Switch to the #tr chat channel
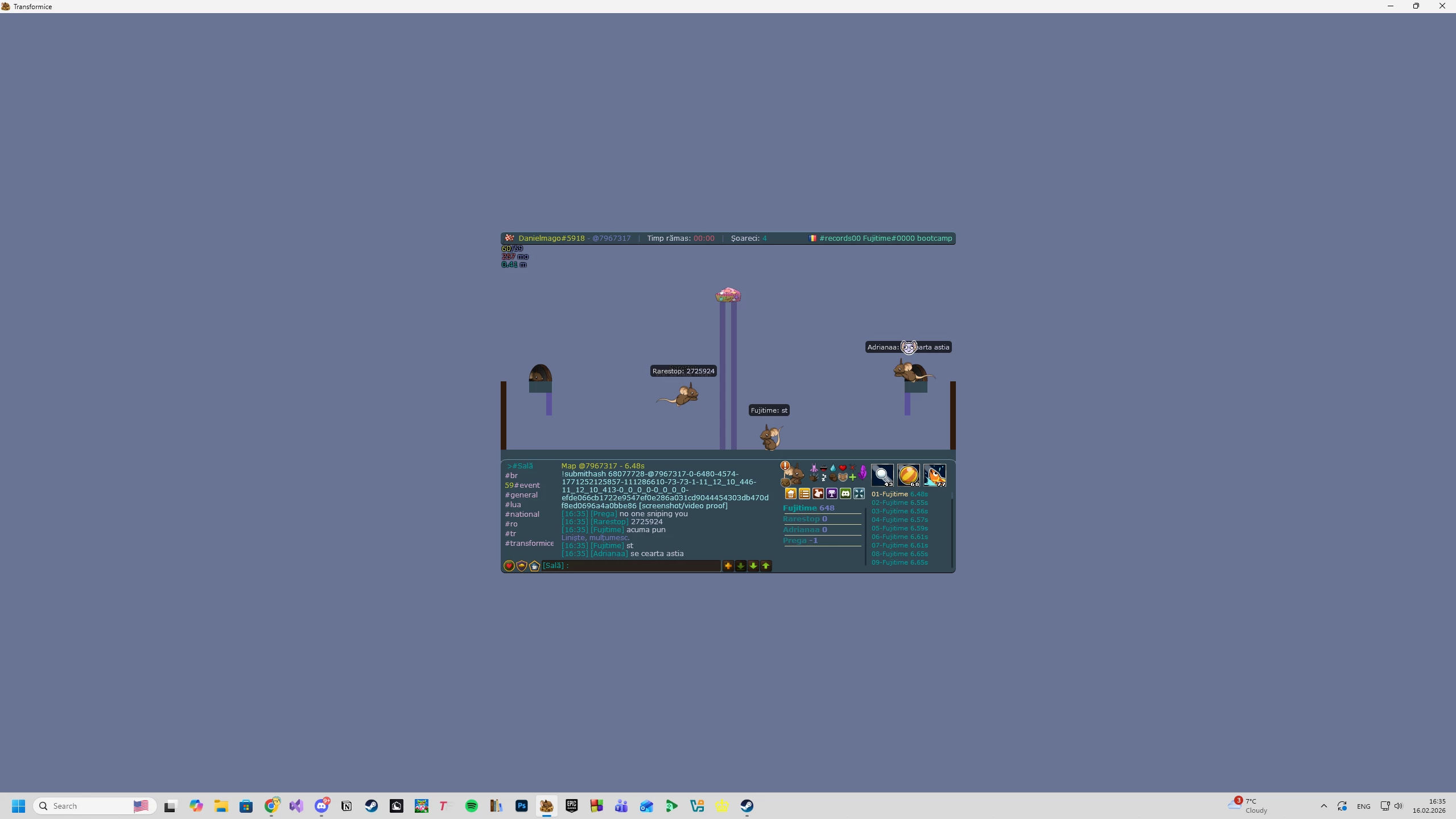 pyautogui.click(x=510, y=534)
